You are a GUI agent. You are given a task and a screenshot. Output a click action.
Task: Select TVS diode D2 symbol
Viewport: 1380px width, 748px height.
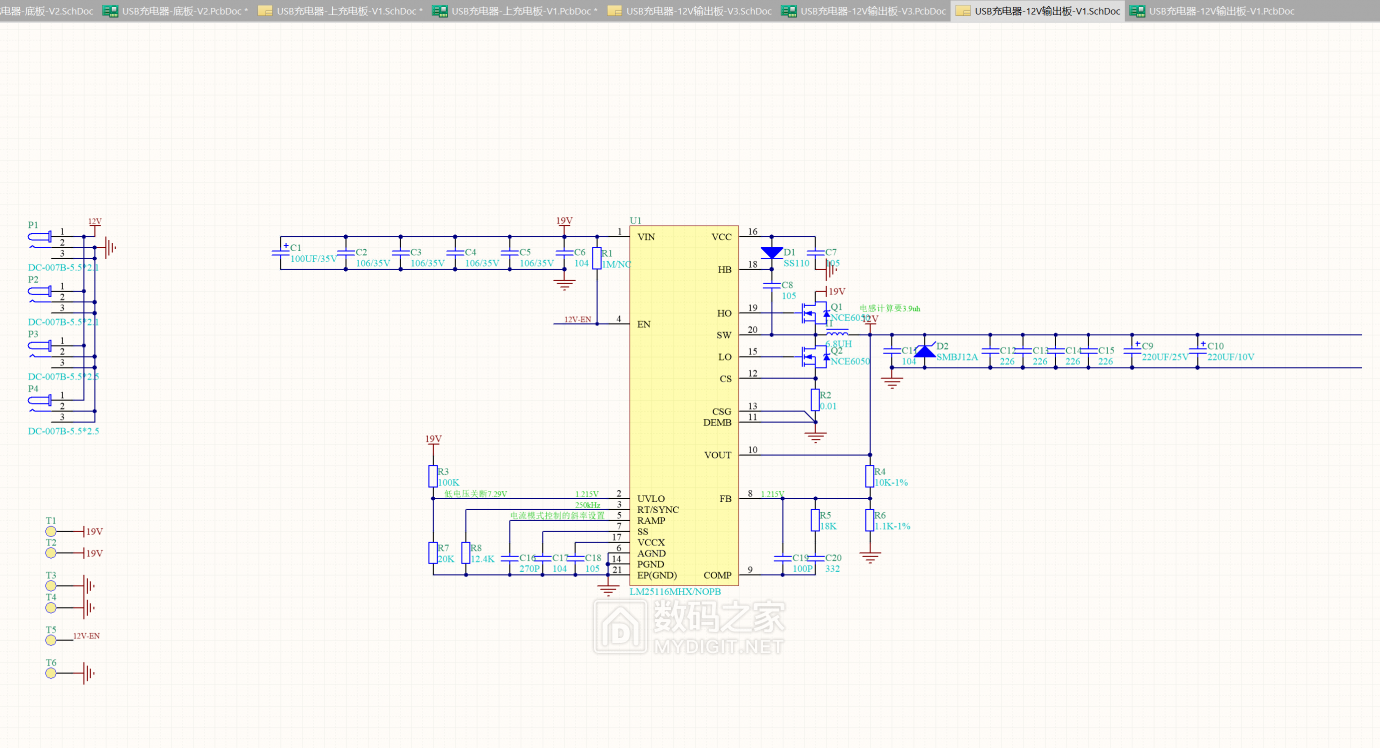925,350
